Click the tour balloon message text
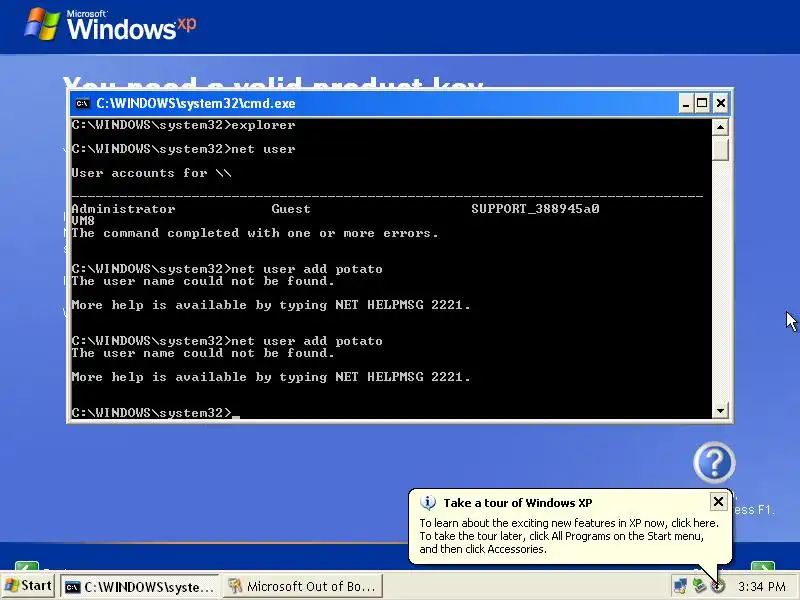This screenshot has height=600, width=800. 569,536
